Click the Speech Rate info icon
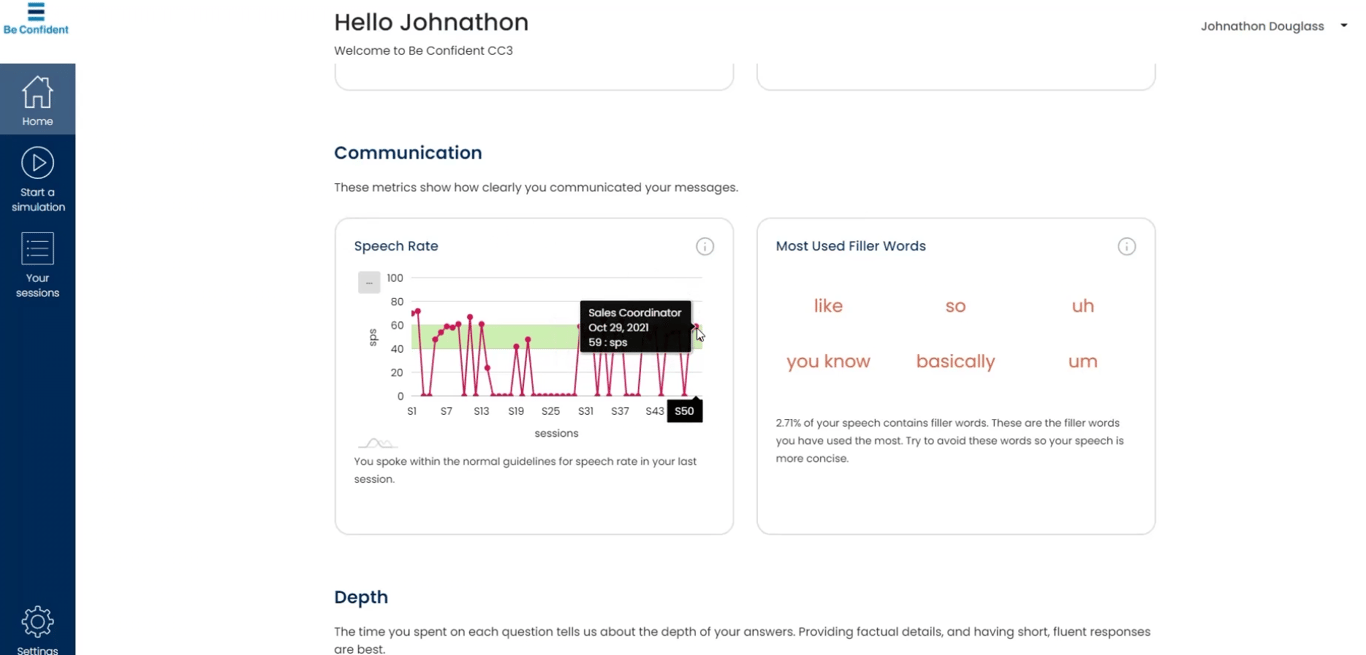Viewport: 1366px width, 655px height. pos(705,246)
